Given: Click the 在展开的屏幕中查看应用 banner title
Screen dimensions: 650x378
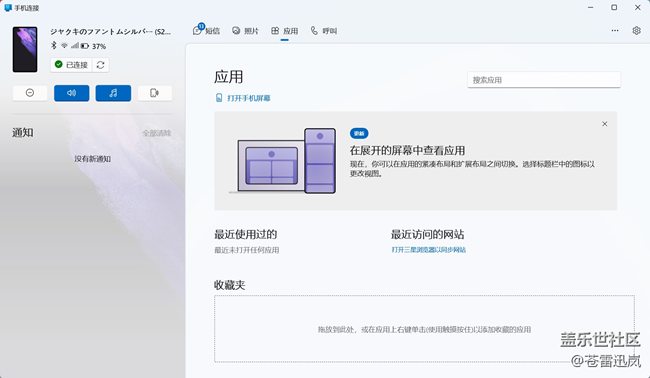Looking at the screenshot, I should 407,150.
